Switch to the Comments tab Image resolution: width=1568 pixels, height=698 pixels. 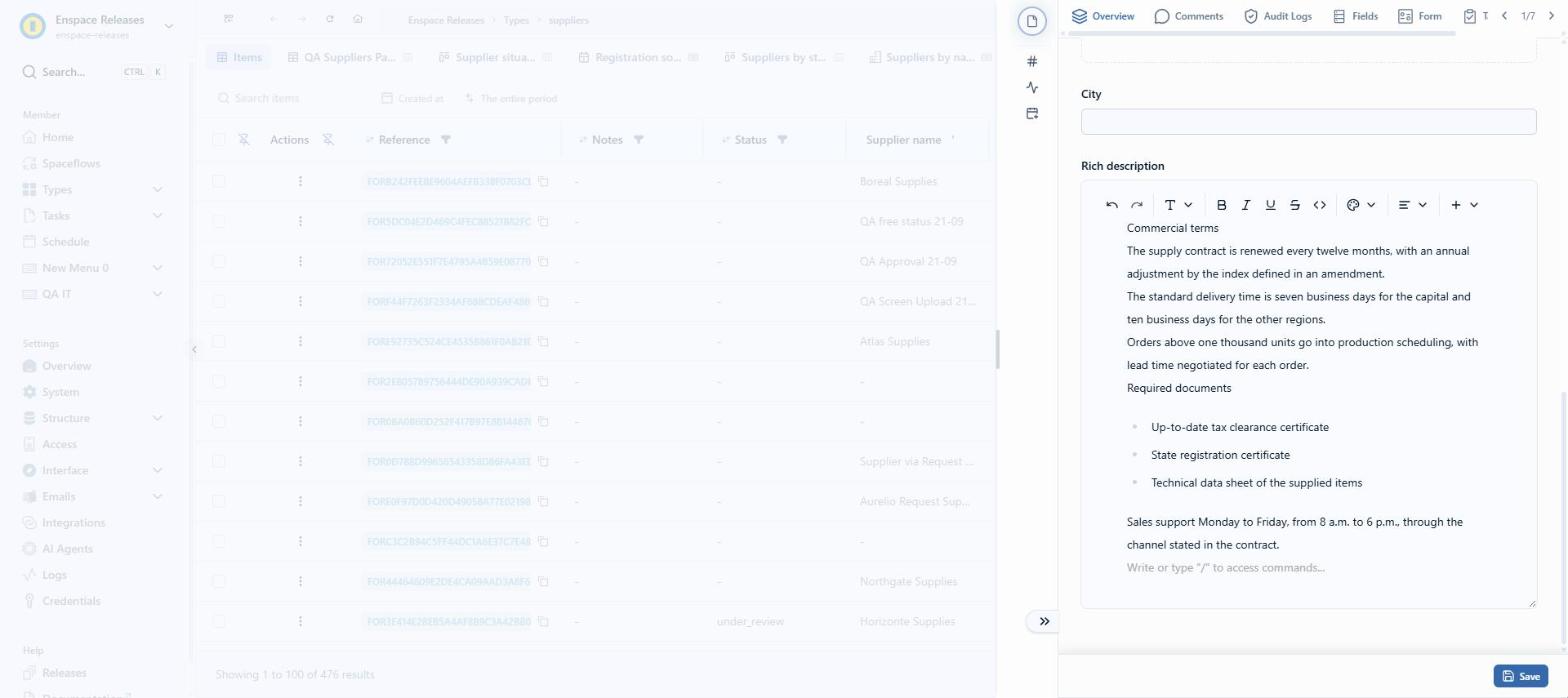pyautogui.click(x=1189, y=16)
